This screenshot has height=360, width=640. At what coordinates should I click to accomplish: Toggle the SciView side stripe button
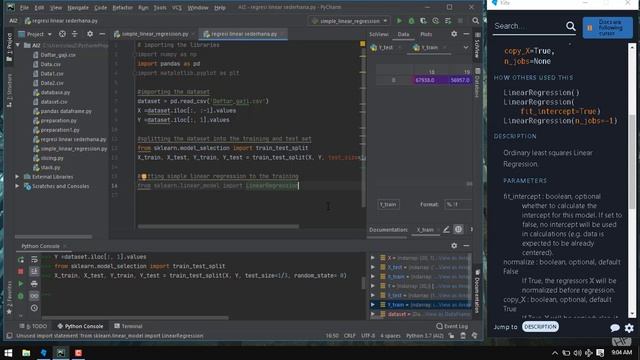[477, 46]
